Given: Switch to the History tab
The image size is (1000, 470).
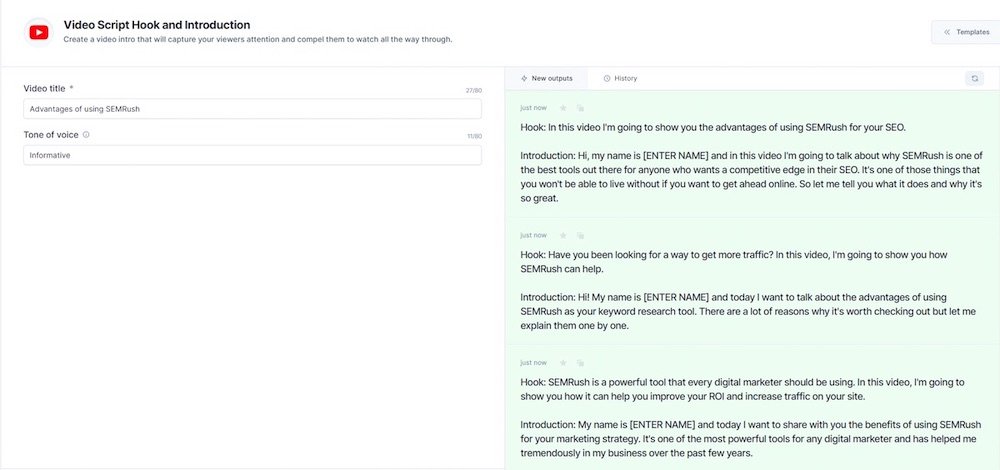Looking at the screenshot, I should coord(620,78).
